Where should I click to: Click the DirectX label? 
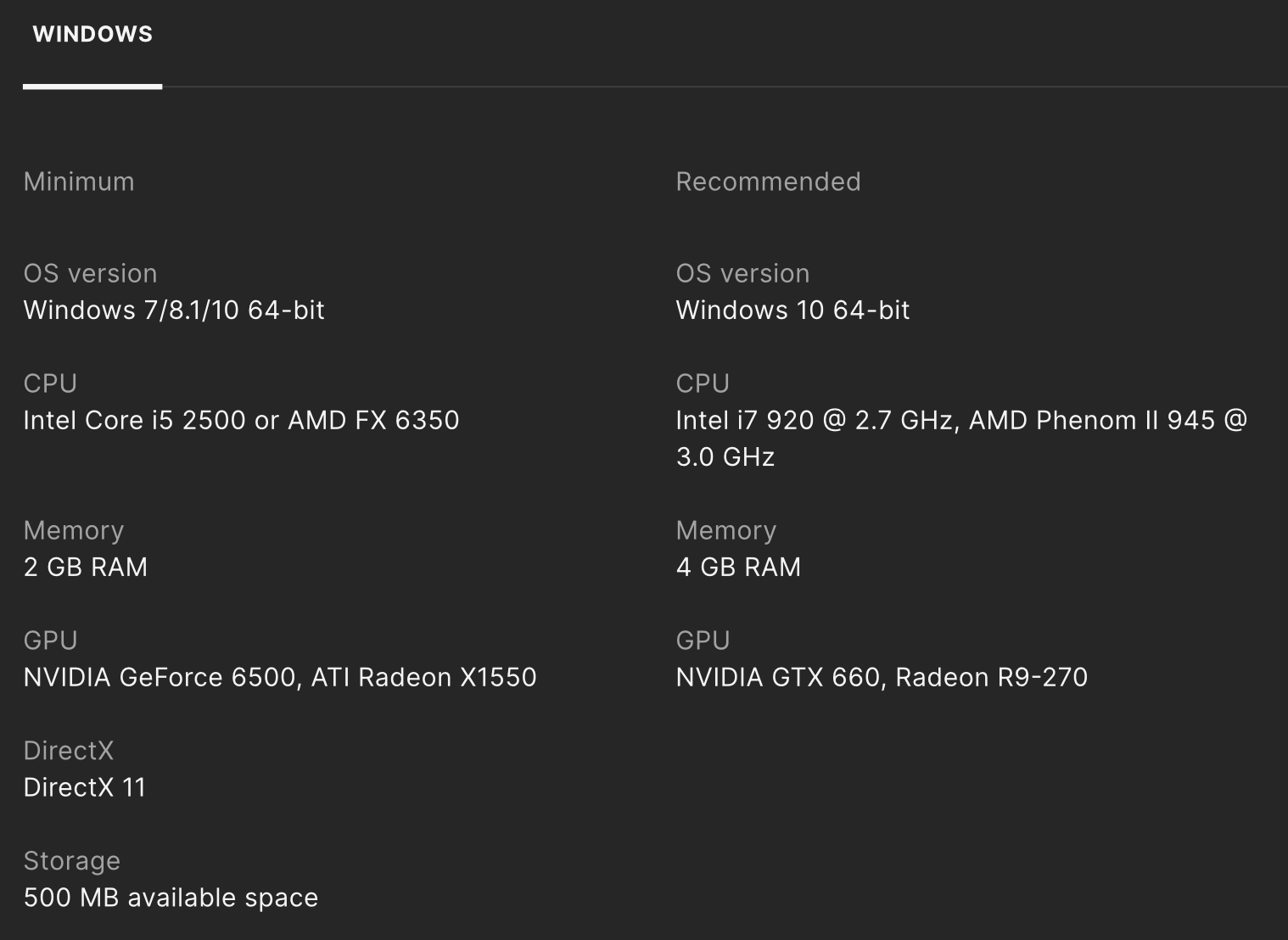[69, 751]
